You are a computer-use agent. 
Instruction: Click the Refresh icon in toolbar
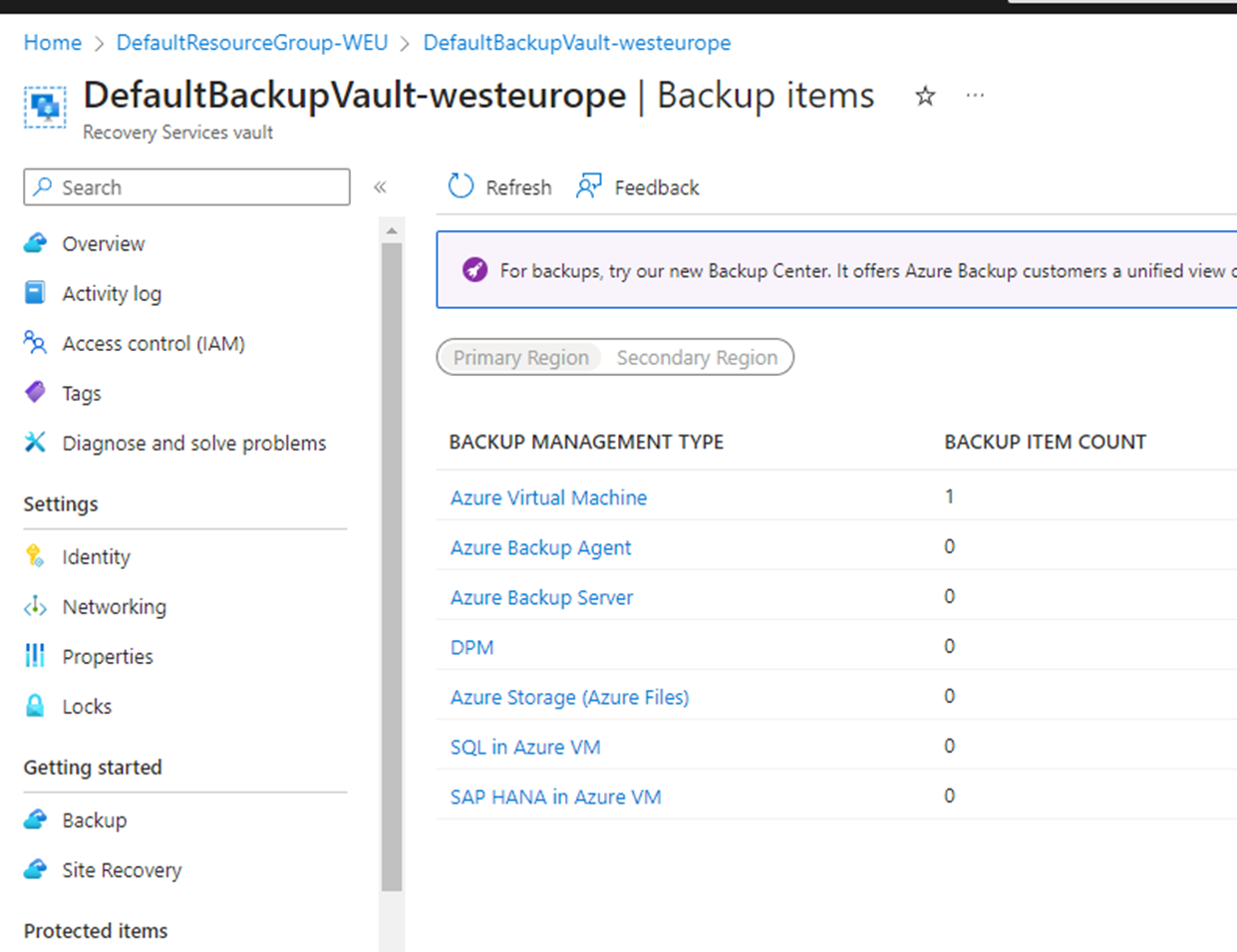point(461,186)
